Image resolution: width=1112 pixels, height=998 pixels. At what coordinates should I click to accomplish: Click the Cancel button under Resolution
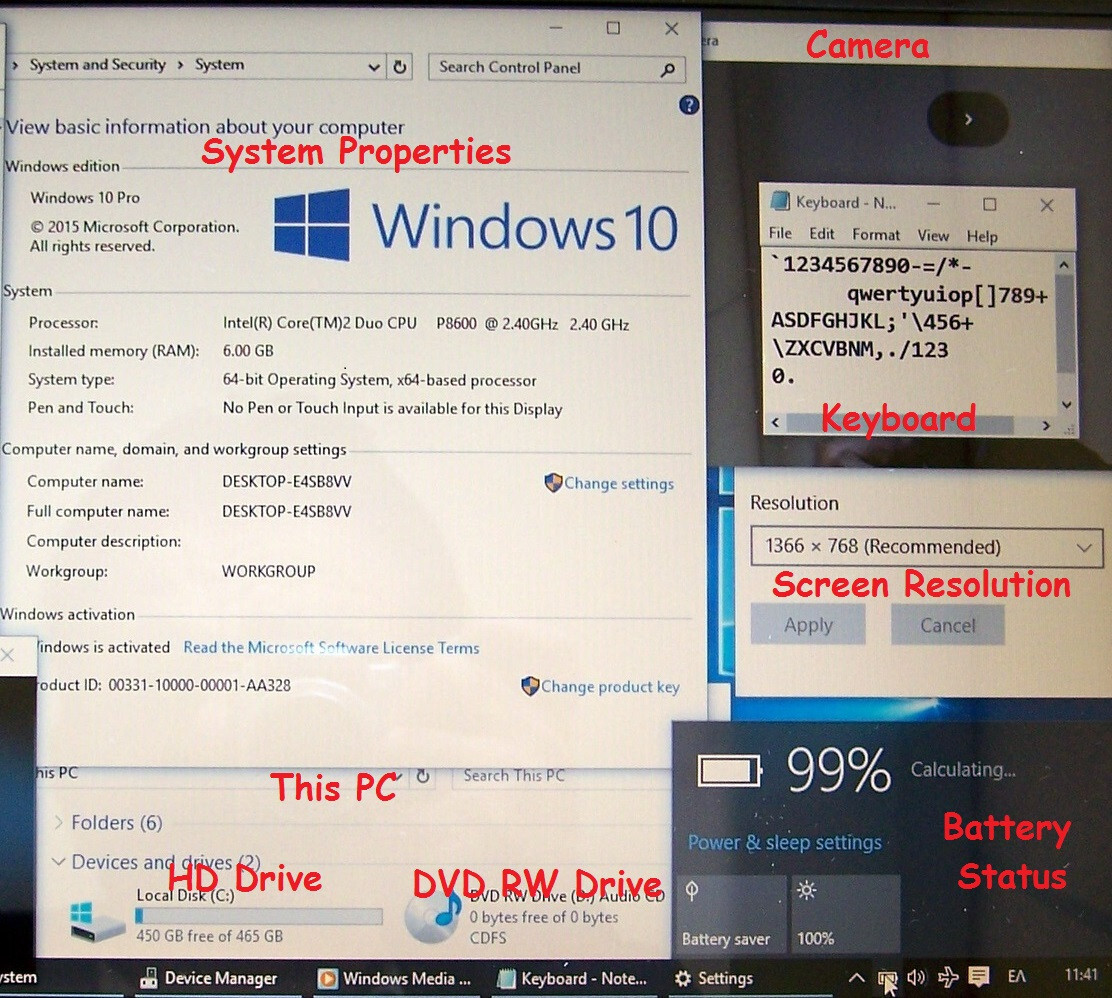947,626
